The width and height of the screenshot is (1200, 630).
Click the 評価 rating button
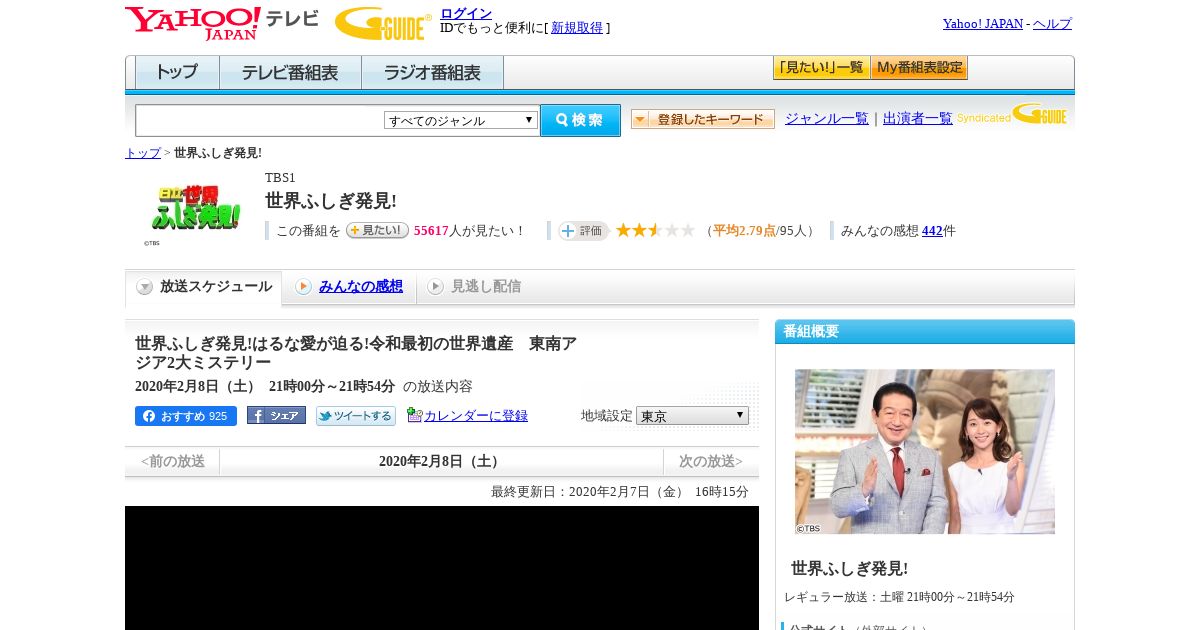[x=584, y=231]
